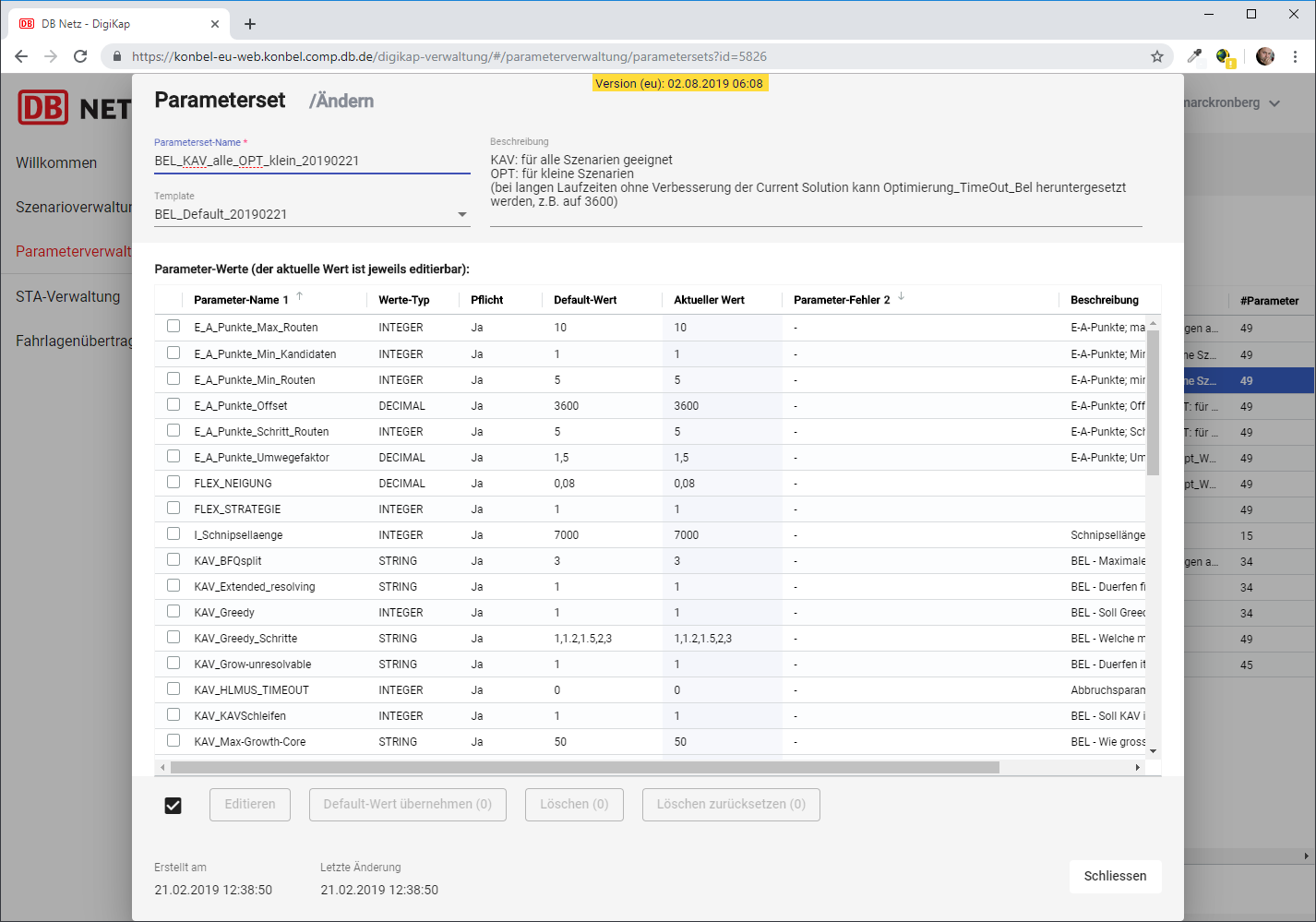Tick the KAV_Greedy row checkbox

coord(173,612)
